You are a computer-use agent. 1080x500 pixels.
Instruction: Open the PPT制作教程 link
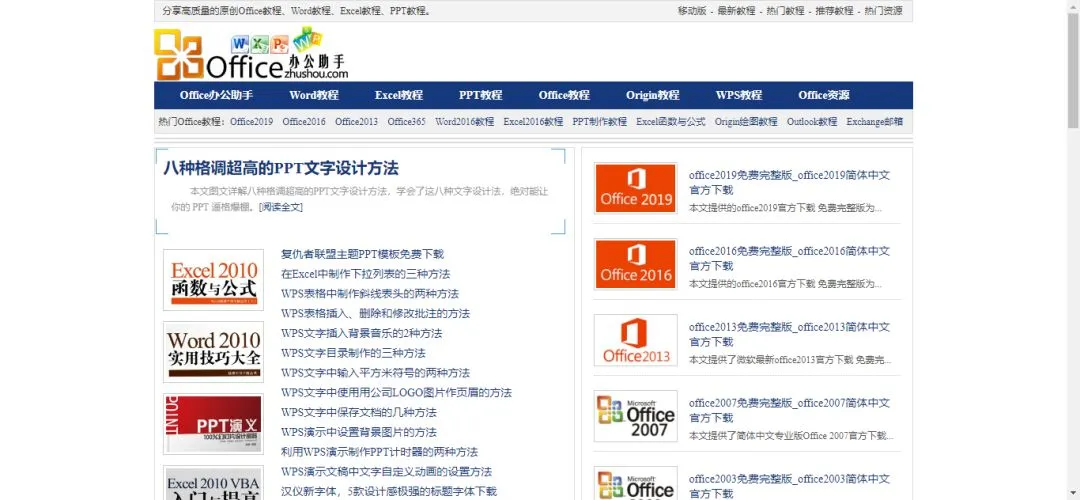point(599,122)
